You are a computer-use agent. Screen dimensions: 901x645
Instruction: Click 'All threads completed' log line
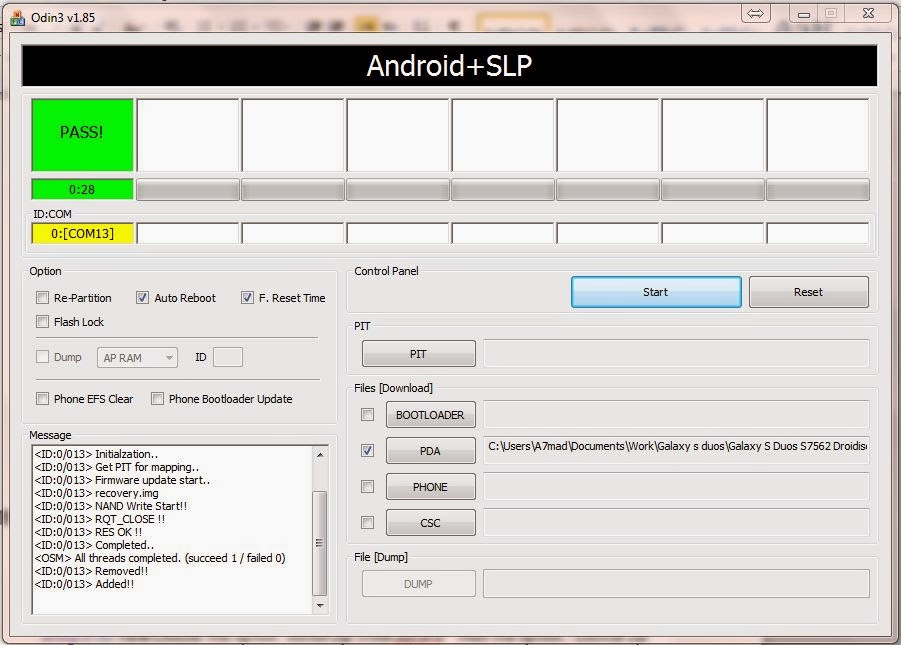160,558
